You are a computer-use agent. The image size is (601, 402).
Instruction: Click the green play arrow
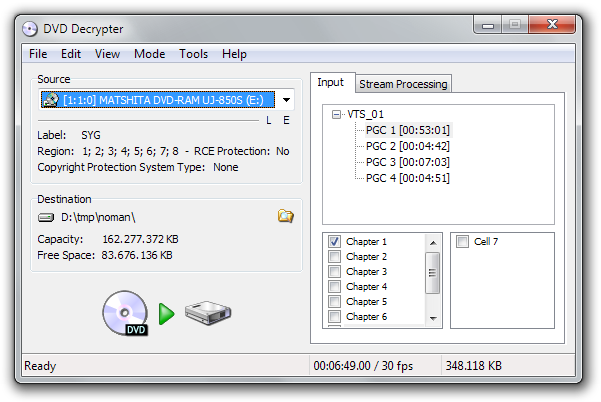pyautogui.click(x=166, y=314)
